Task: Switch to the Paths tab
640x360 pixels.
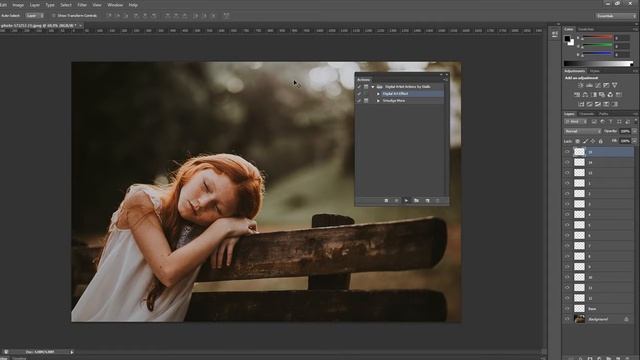Action: (604, 114)
